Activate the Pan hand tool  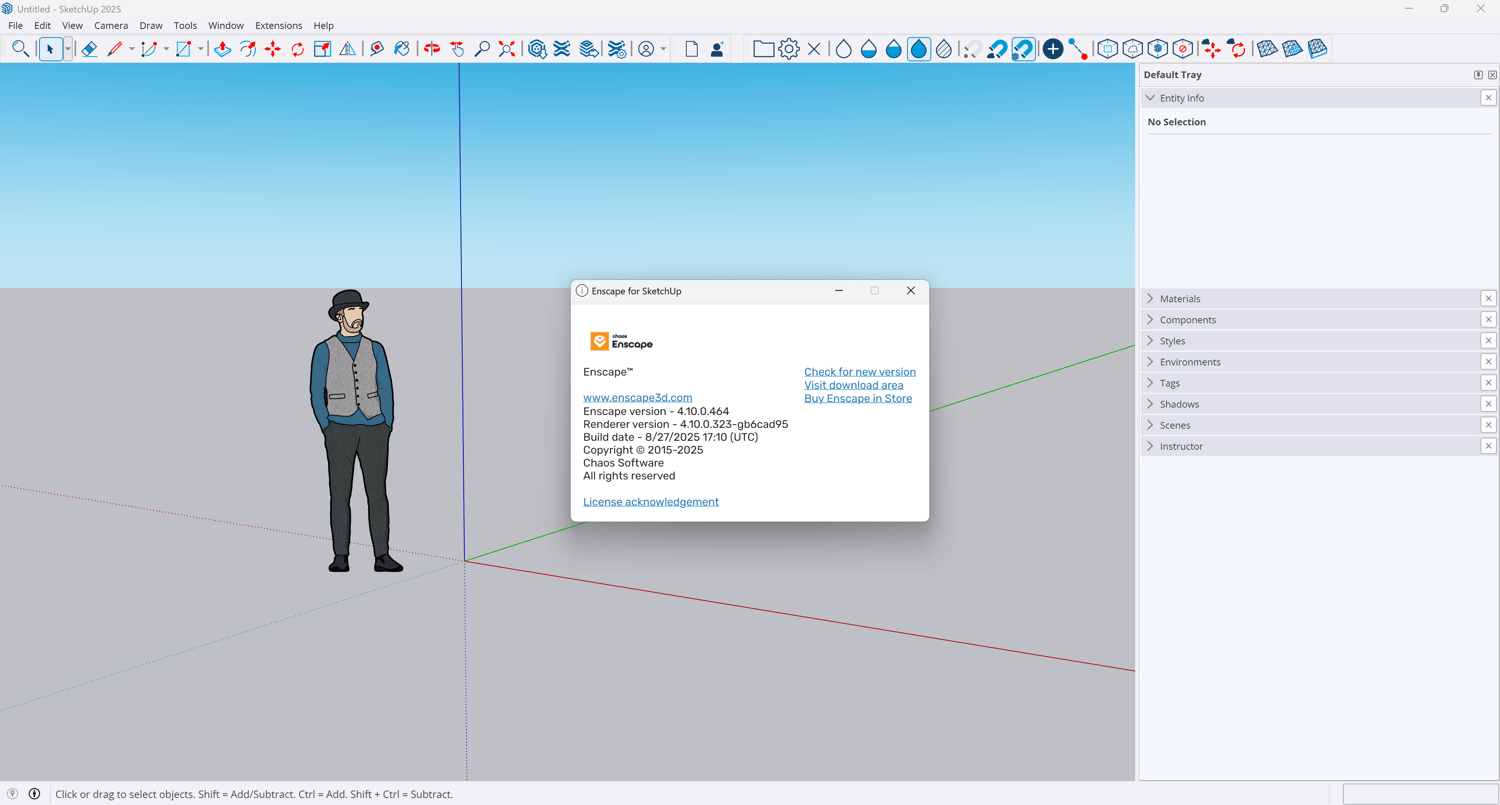tap(457, 49)
